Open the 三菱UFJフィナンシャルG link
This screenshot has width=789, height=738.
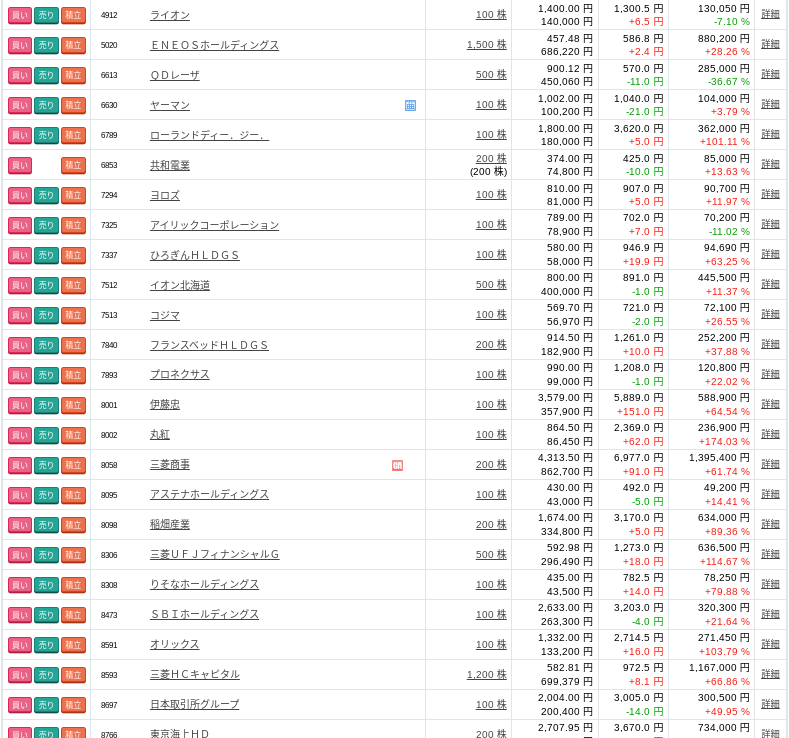click(214, 555)
